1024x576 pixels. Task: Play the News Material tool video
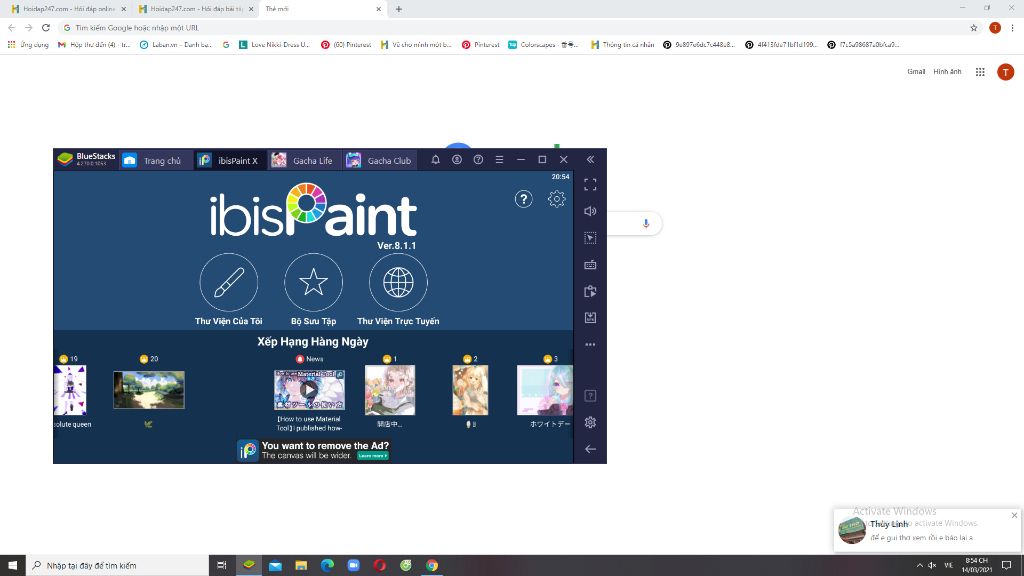(x=309, y=390)
